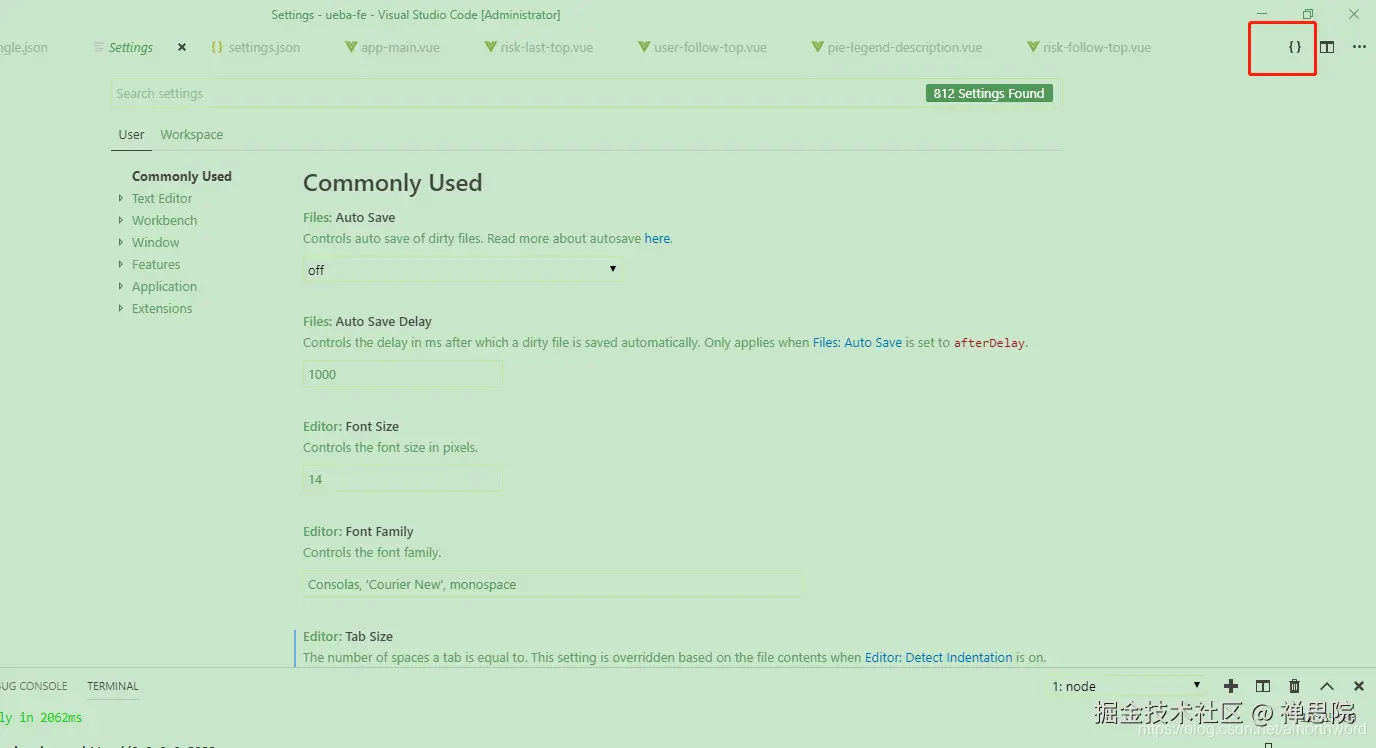This screenshot has height=748, width=1376.
Task: Close the Settings tab
Action: [182, 47]
